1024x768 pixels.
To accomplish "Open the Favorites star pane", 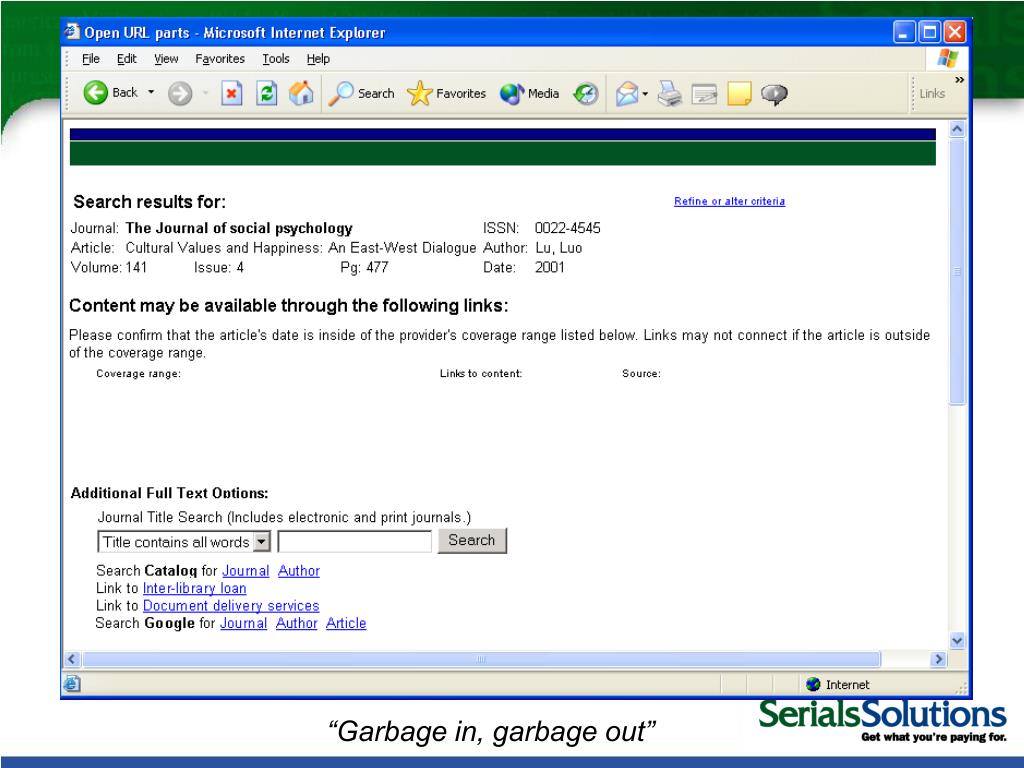I will tap(446, 93).
